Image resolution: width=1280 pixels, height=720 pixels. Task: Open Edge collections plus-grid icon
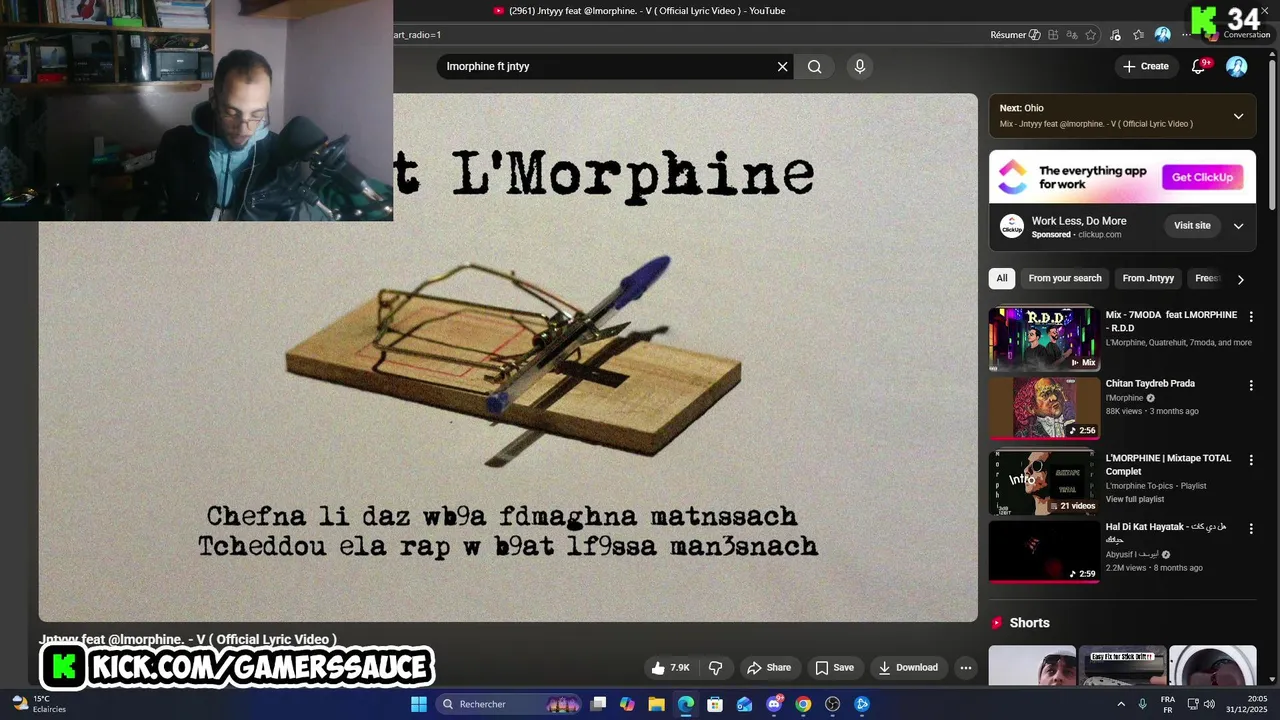tap(1053, 35)
